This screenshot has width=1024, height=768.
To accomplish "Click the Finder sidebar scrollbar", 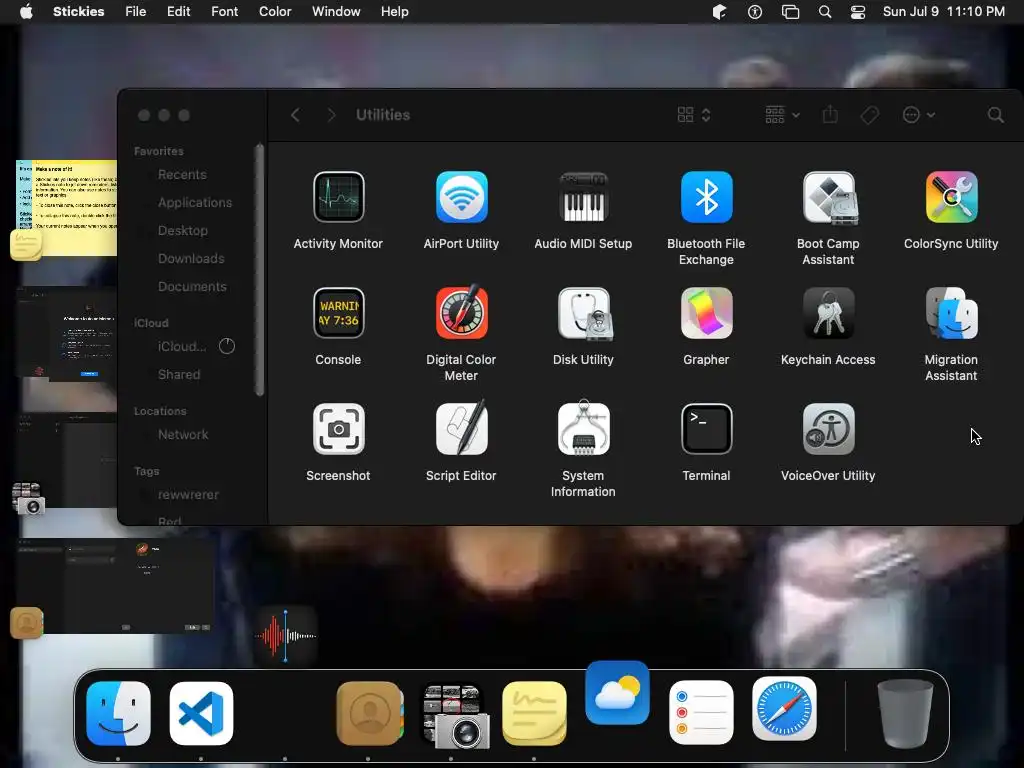I will 259,270.
